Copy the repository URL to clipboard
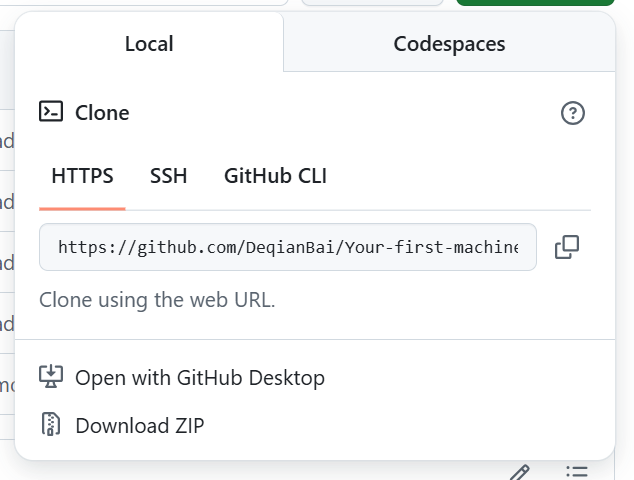The width and height of the screenshot is (634, 480). (x=567, y=247)
